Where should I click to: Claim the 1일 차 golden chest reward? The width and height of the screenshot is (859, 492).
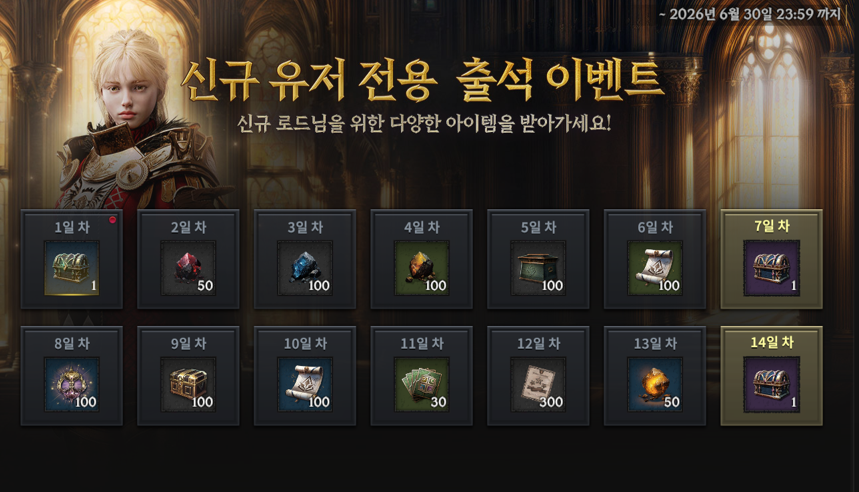[x=72, y=268]
